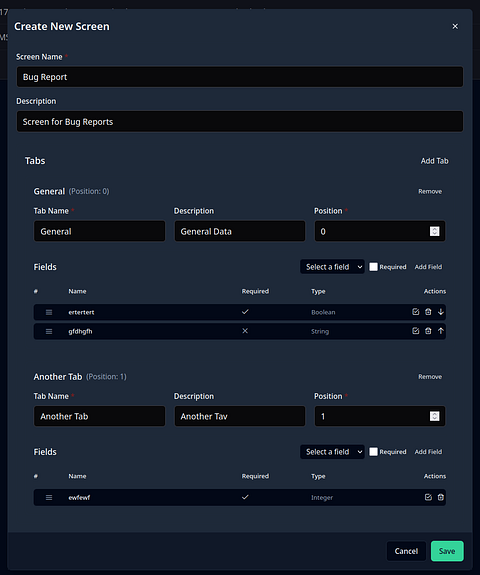This screenshot has height=575, width=480.
Task: Open Select a field dropdown in General
Action: (x=332, y=267)
